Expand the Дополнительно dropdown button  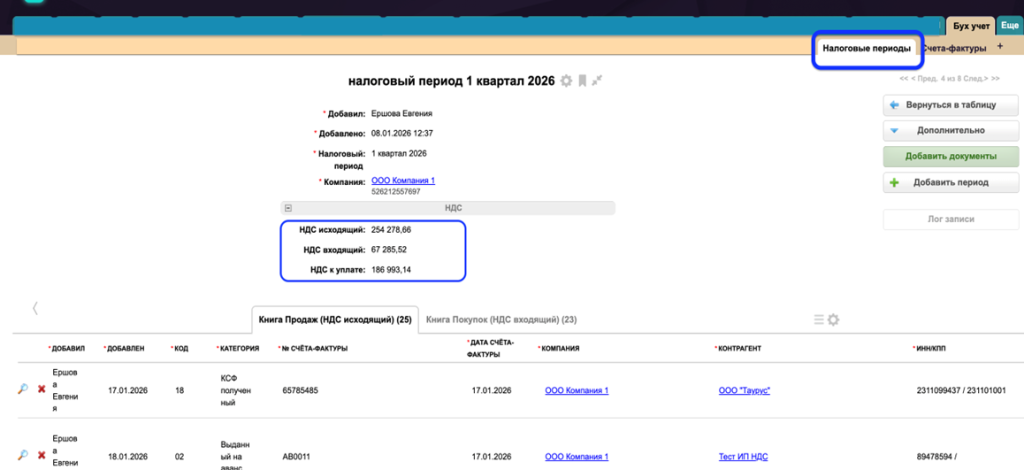click(x=950, y=130)
